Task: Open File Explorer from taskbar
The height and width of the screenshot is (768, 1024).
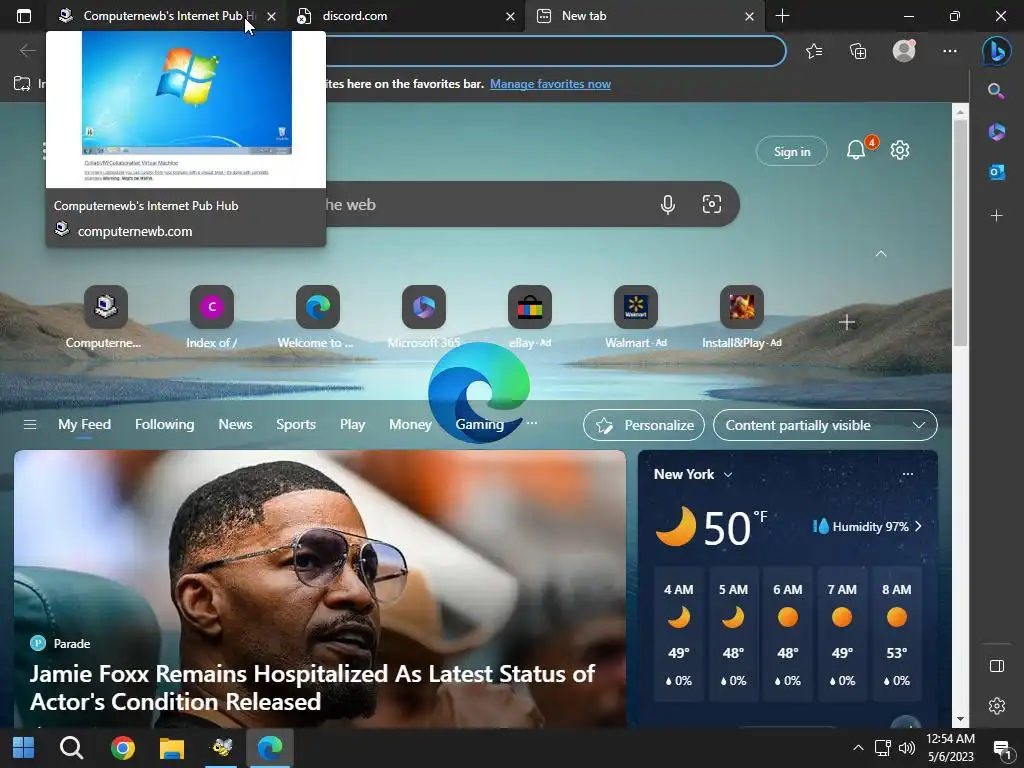Action: [172, 748]
